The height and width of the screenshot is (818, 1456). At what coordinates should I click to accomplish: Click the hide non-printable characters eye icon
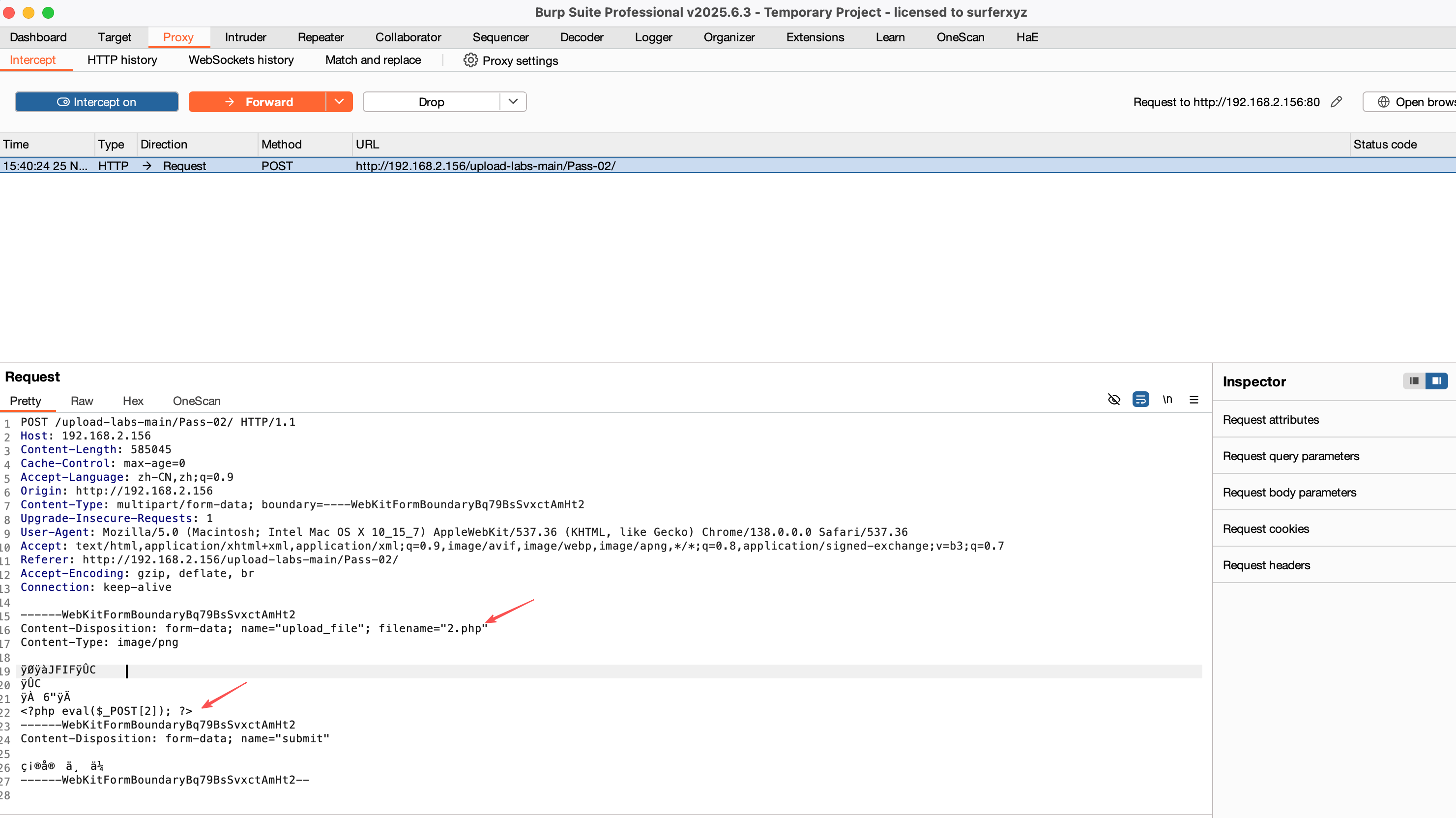1113,400
